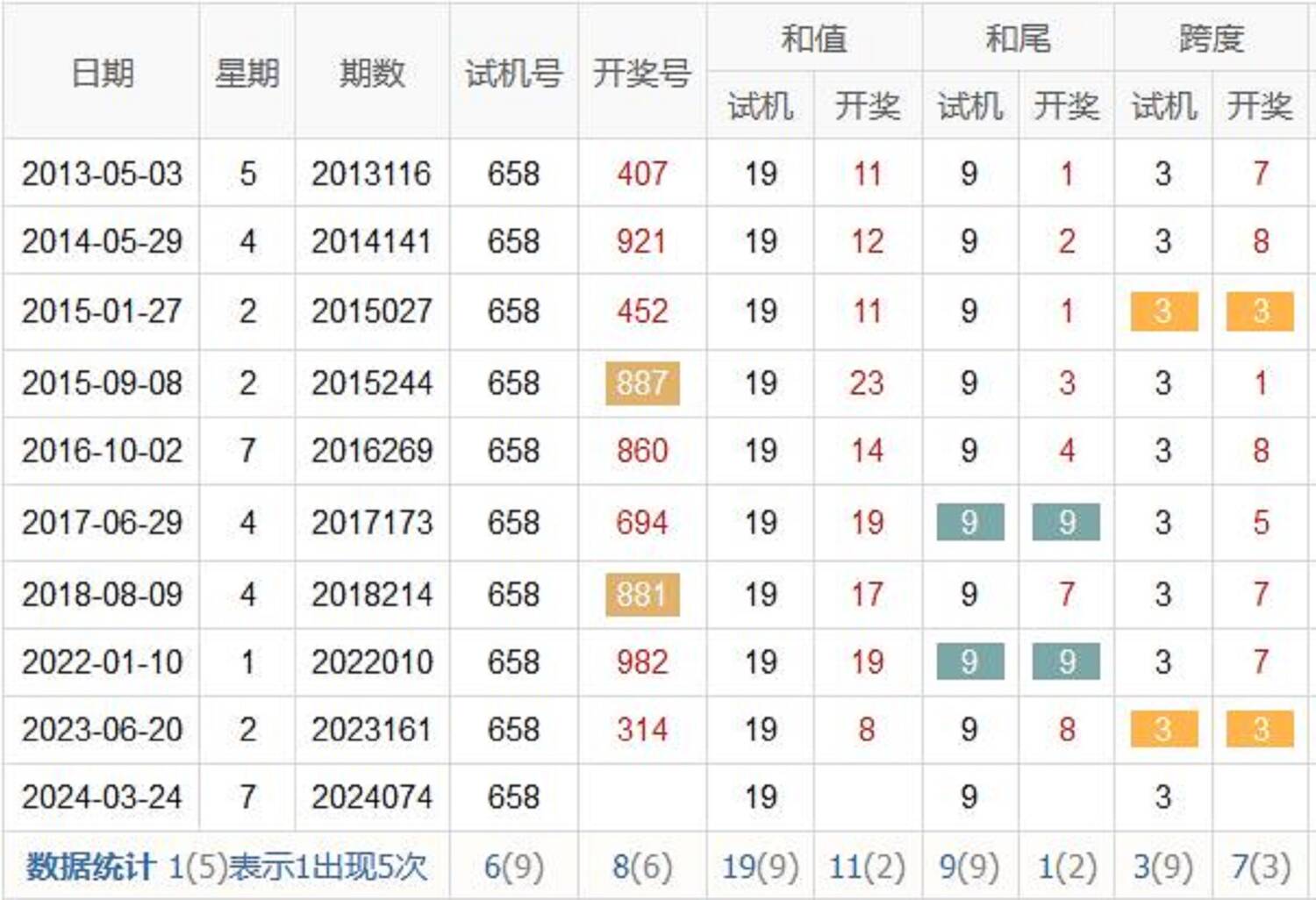Screen dimensions: 1316x900
Task: Click the 2013-05-03 date cell
Action: [x=102, y=174]
